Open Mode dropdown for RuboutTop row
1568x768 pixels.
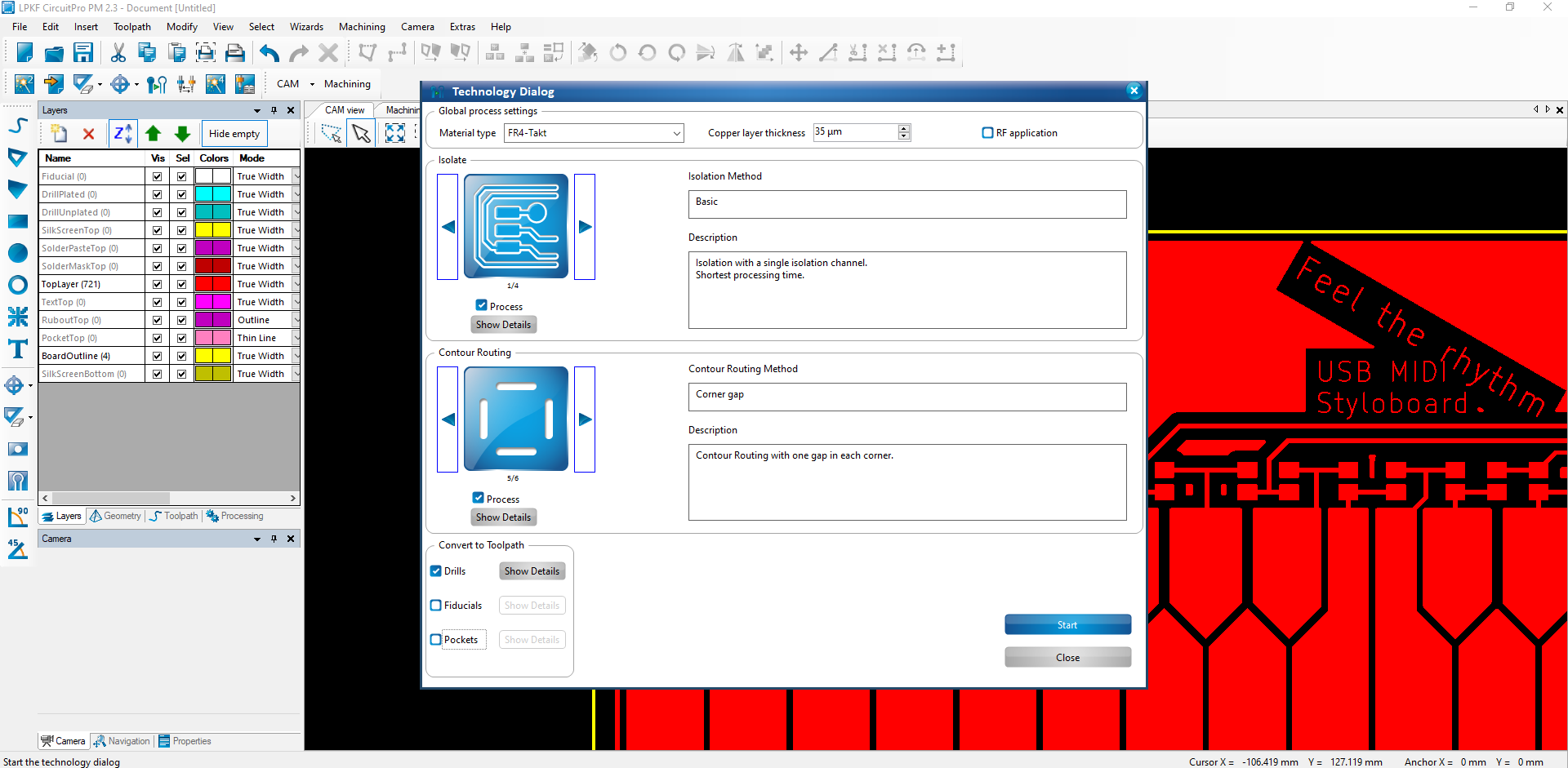tap(296, 320)
